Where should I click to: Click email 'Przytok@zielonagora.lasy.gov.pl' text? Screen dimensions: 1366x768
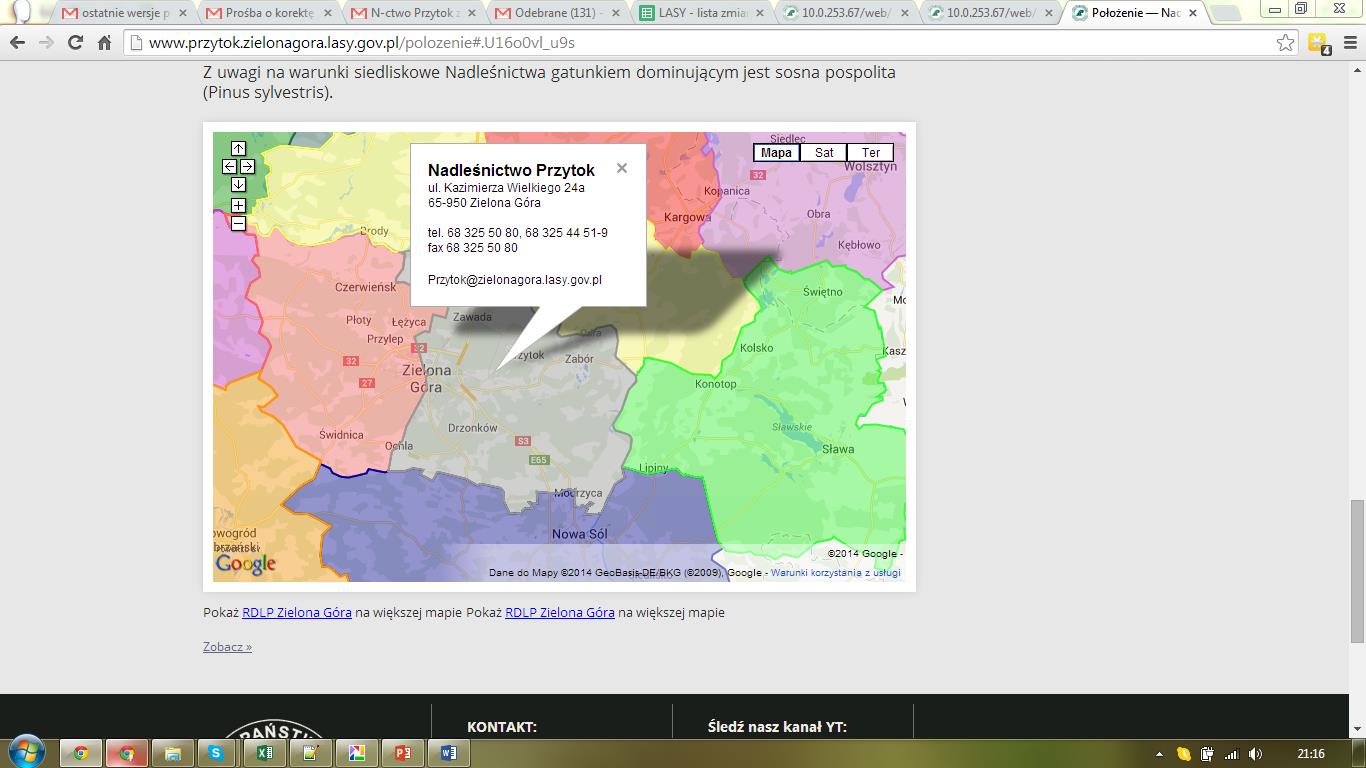(515, 280)
